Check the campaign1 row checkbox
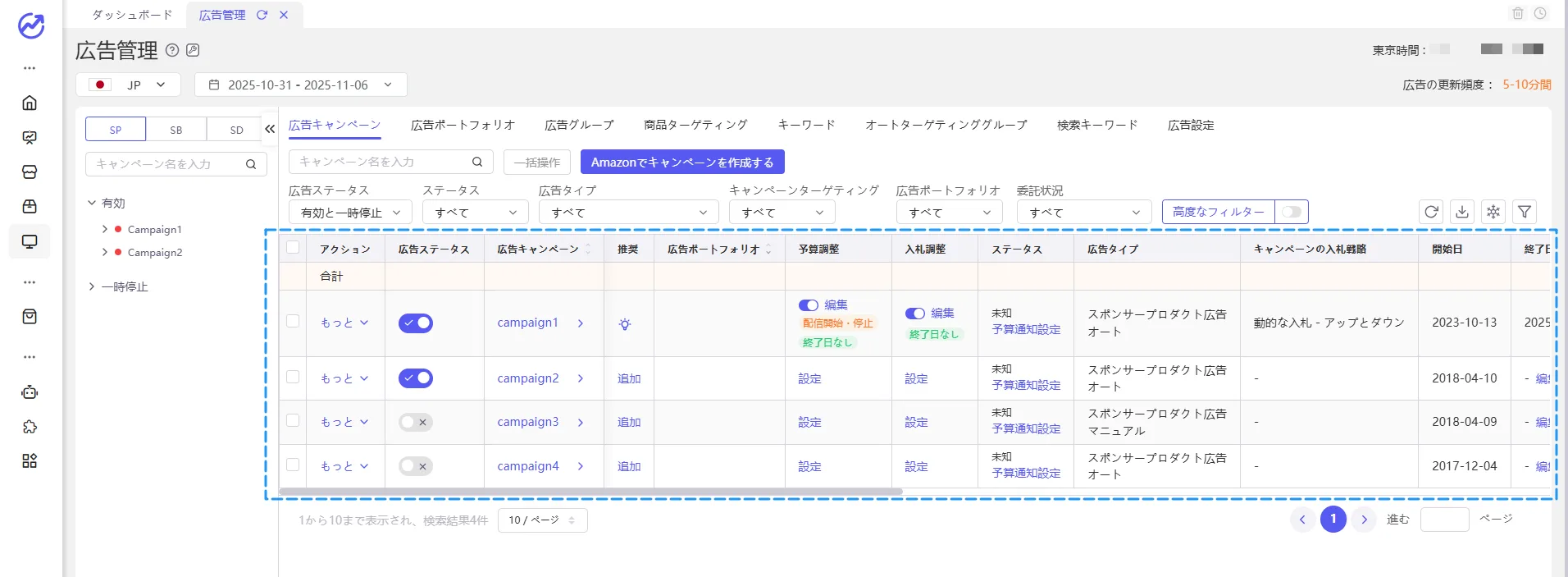1568x577 pixels. pyautogui.click(x=293, y=321)
